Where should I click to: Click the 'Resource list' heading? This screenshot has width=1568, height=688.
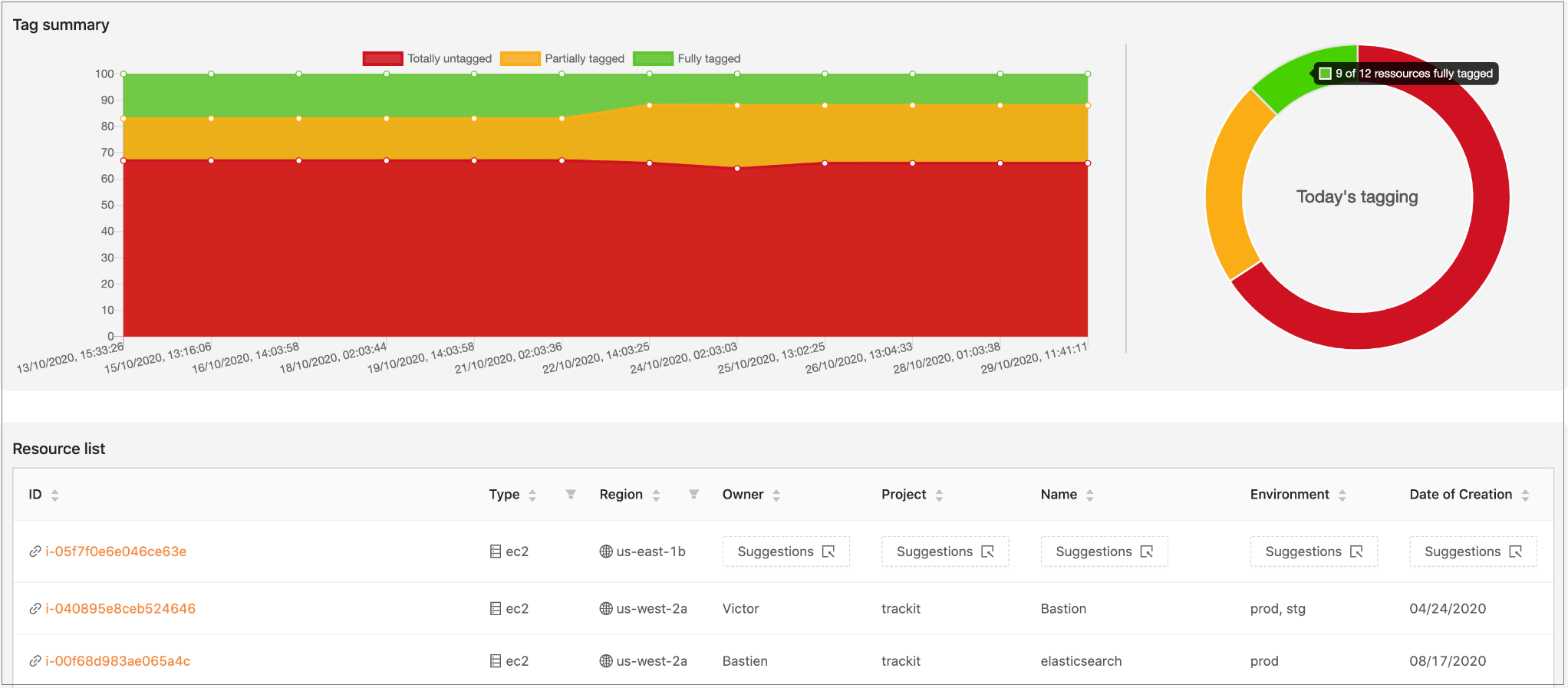59,449
